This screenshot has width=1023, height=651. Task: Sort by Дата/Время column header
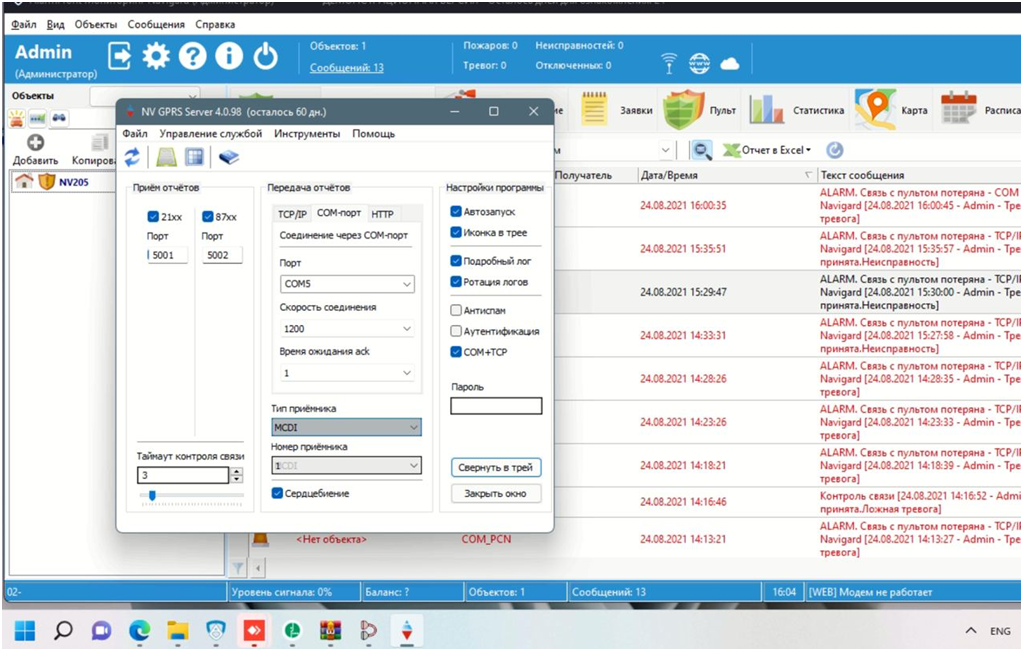click(725, 175)
